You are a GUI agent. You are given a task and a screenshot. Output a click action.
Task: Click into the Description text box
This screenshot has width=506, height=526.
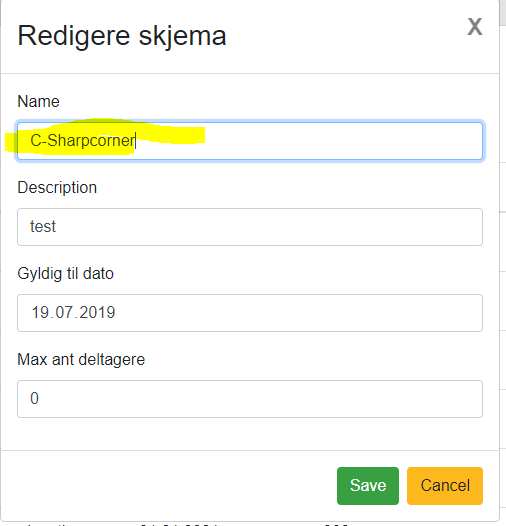click(250, 227)
